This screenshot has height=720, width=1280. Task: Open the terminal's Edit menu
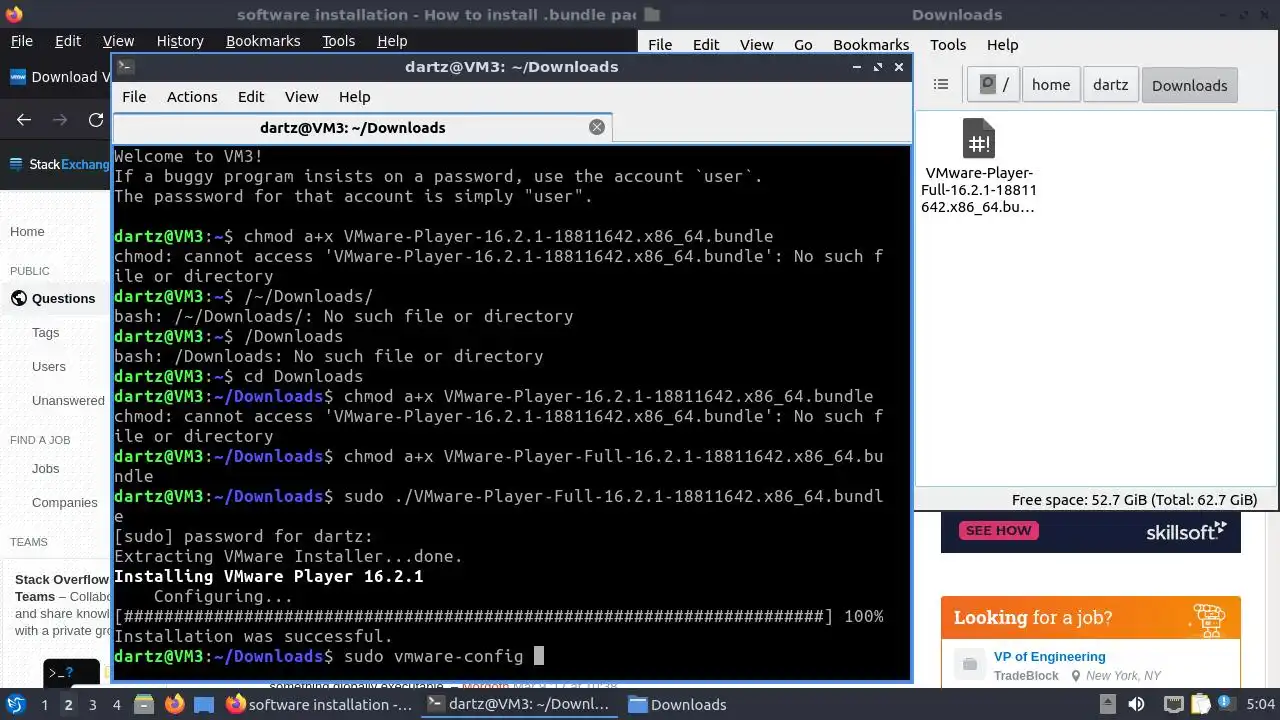251,97
